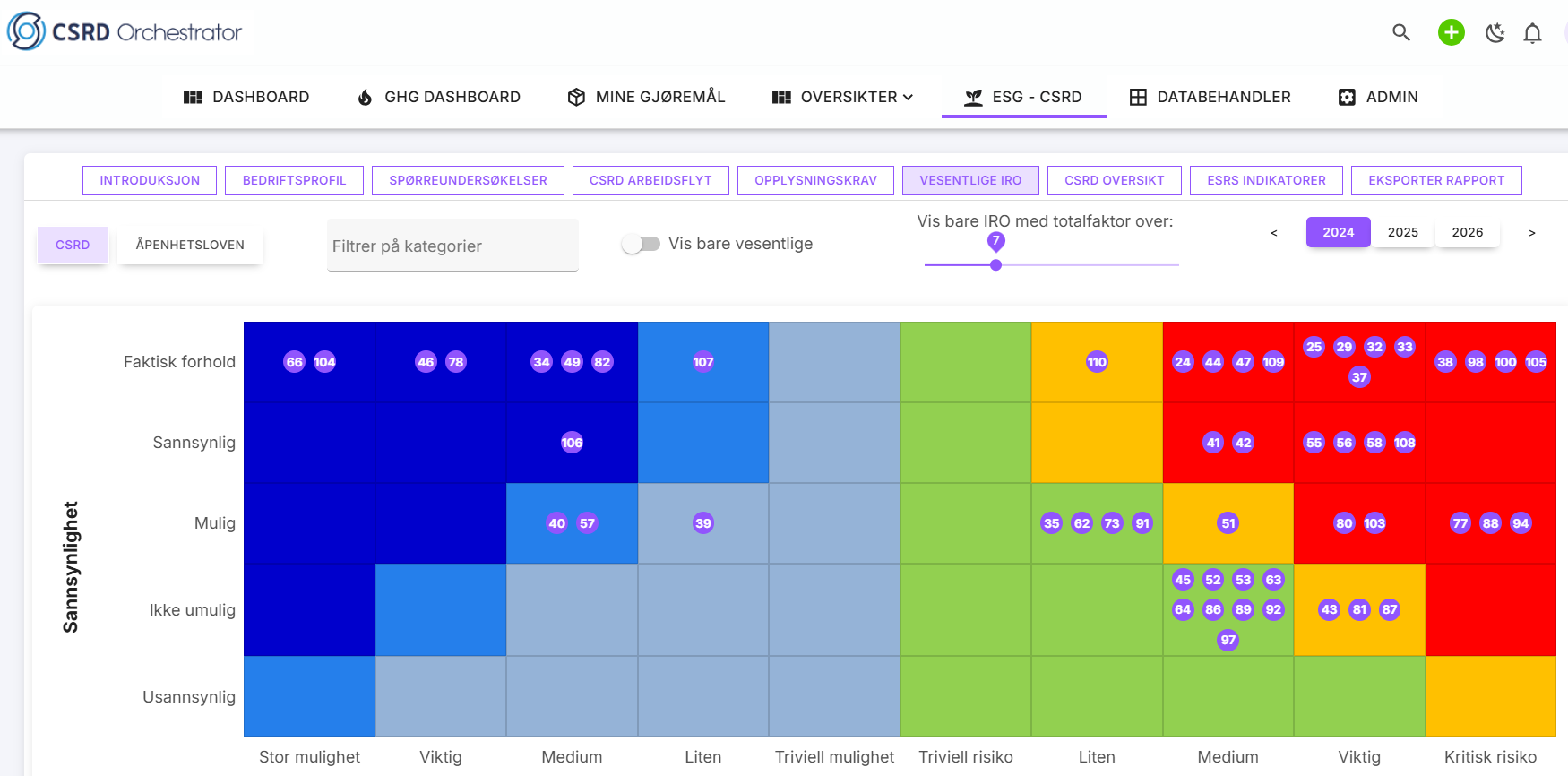The image size is (1568, 776).
Task: Click the Filtrer på kategorier field
Action: pos(452,246)
